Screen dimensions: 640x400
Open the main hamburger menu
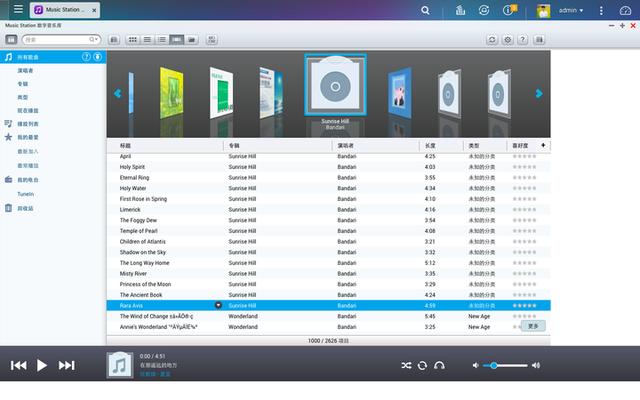(x=18, y=10)
